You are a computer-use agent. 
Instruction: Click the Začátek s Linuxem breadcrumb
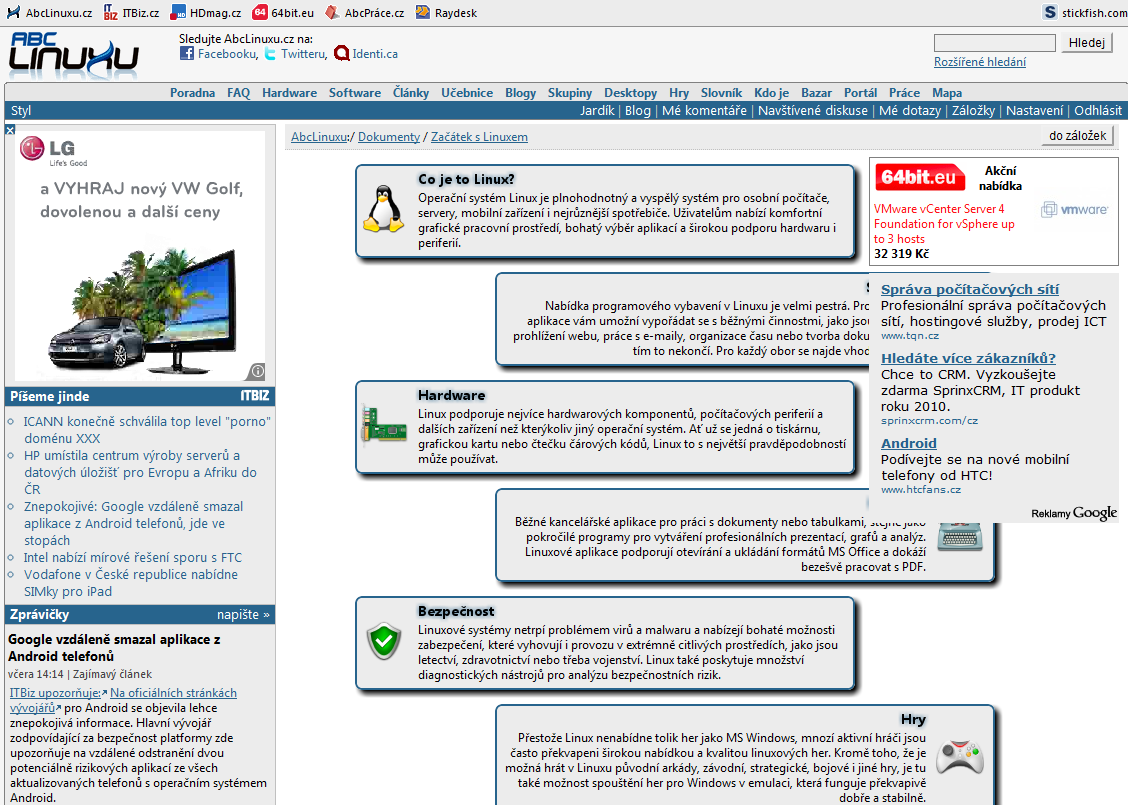point(479,137)
